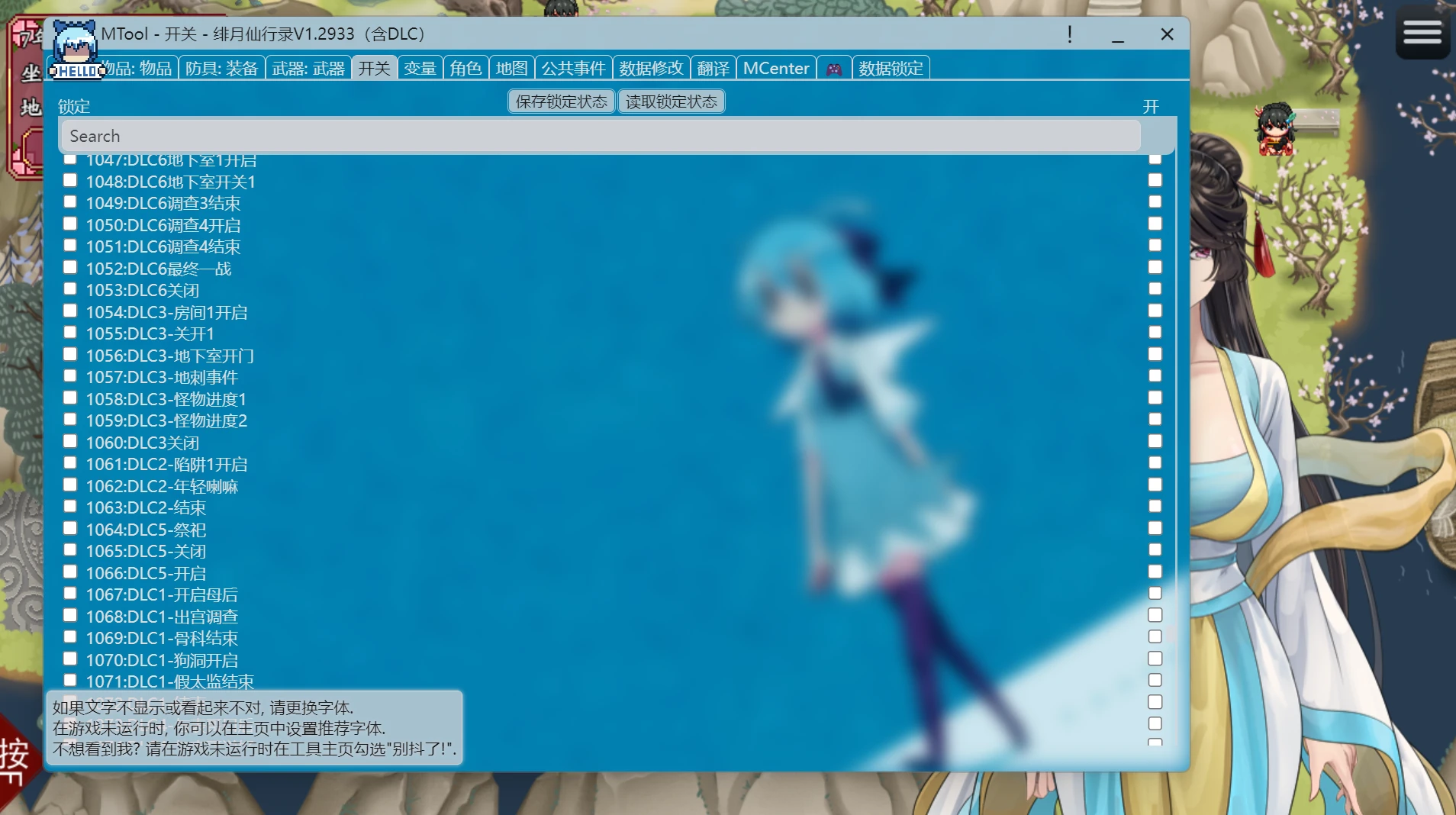
Task: Click the text 1069:DLC1-骨科结束
Action: pos(162,638)
